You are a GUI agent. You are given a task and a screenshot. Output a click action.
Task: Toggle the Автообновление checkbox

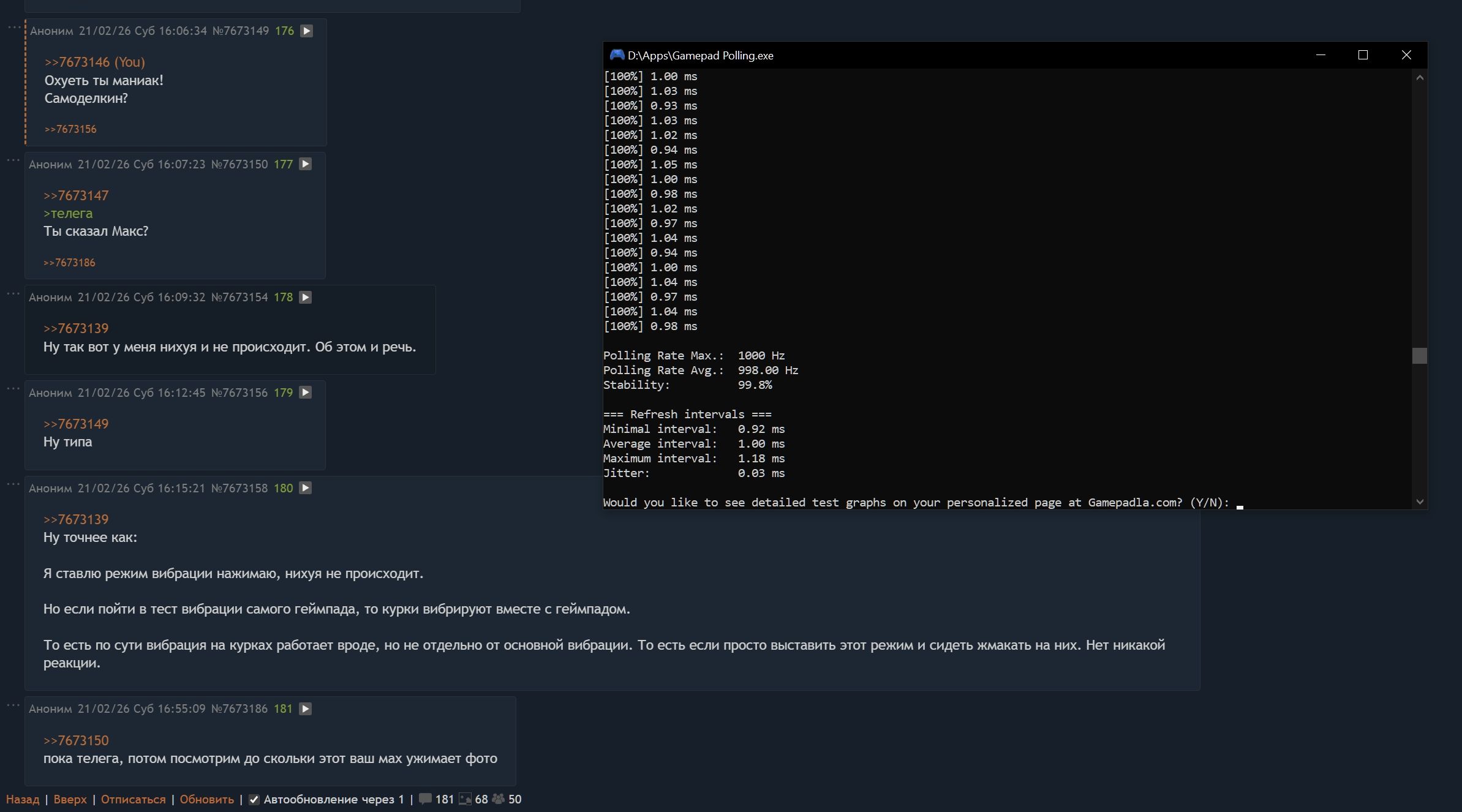pos(254,800)
